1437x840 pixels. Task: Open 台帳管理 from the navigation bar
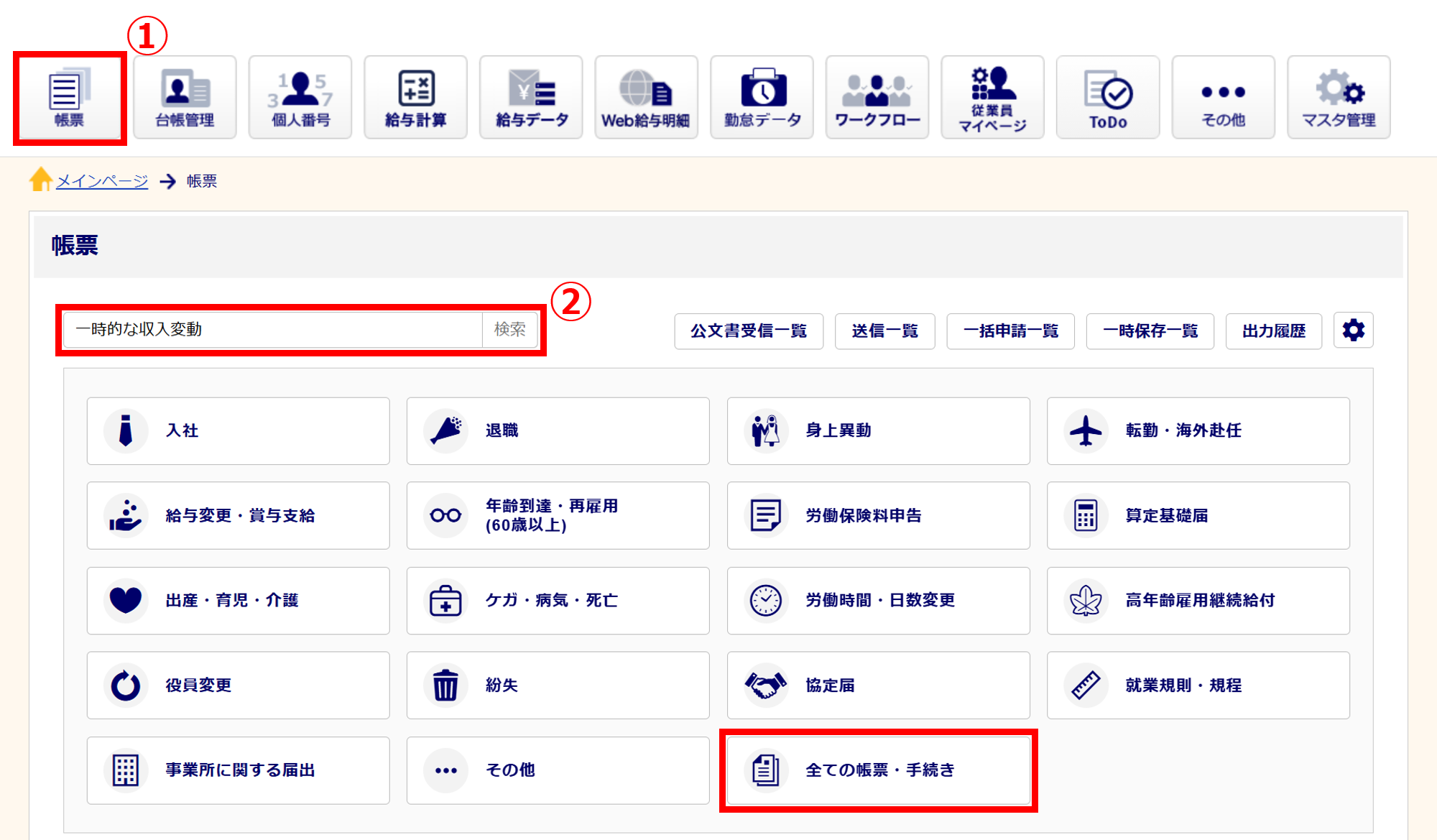pyautogui.click(x=185, y=98)
